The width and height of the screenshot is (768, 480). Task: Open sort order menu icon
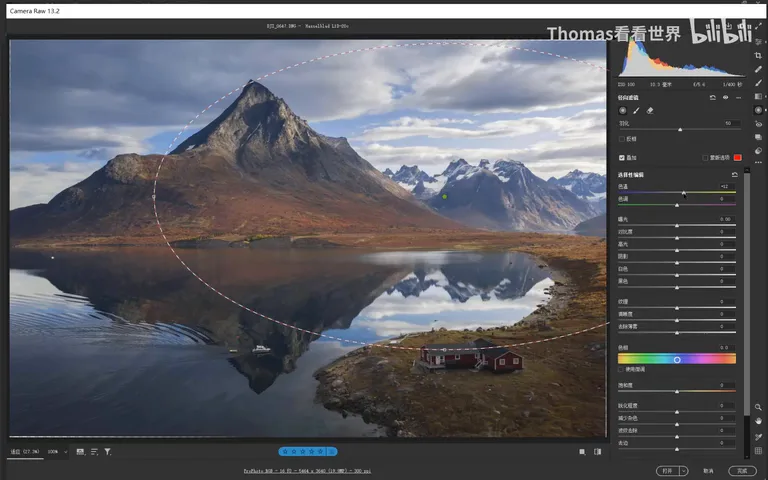(94, 452)
